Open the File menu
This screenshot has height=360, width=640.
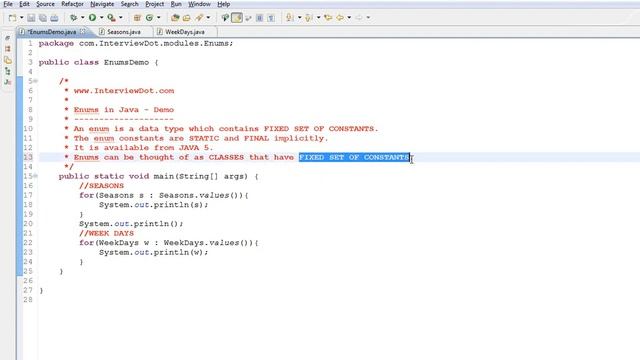click(x=8, y=4)
